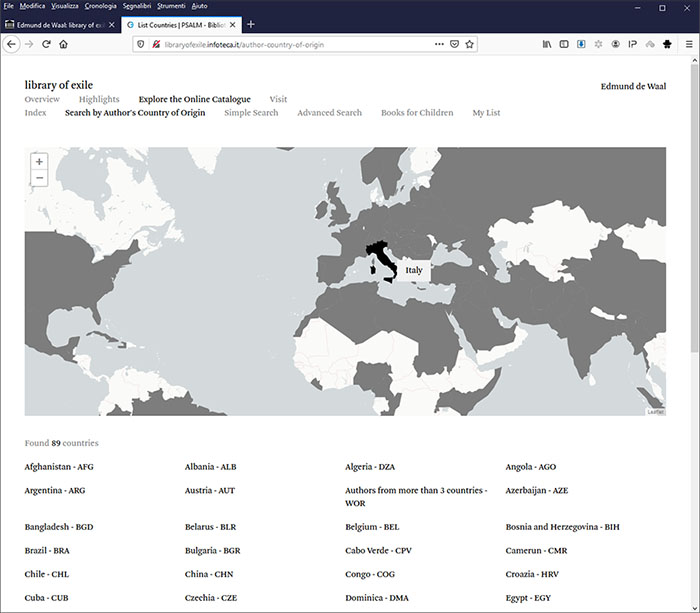Open the Index sub-page
Screen dimensions: 700x613
(x=35, y=113)
